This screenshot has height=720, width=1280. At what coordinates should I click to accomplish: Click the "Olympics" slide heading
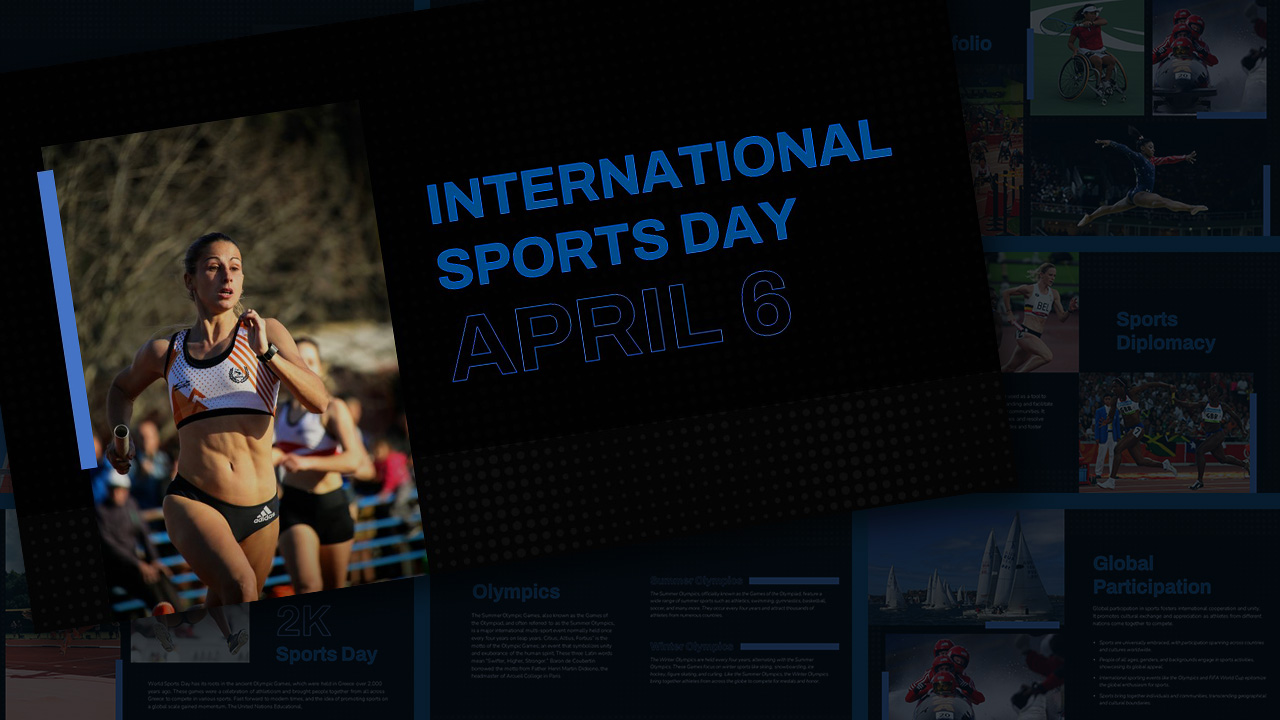point(516,592)
